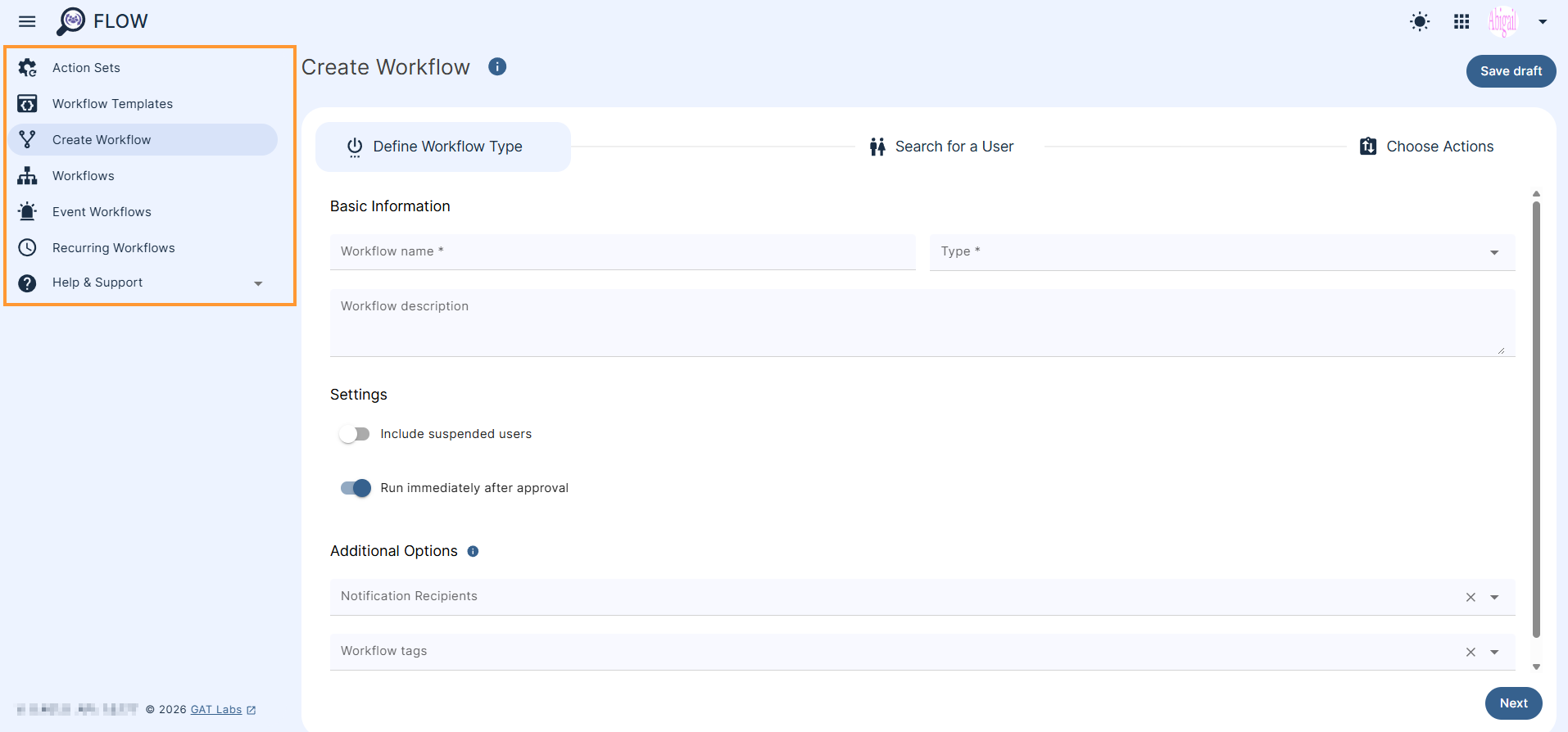Click the Workflow name input field

pos(622,252)
